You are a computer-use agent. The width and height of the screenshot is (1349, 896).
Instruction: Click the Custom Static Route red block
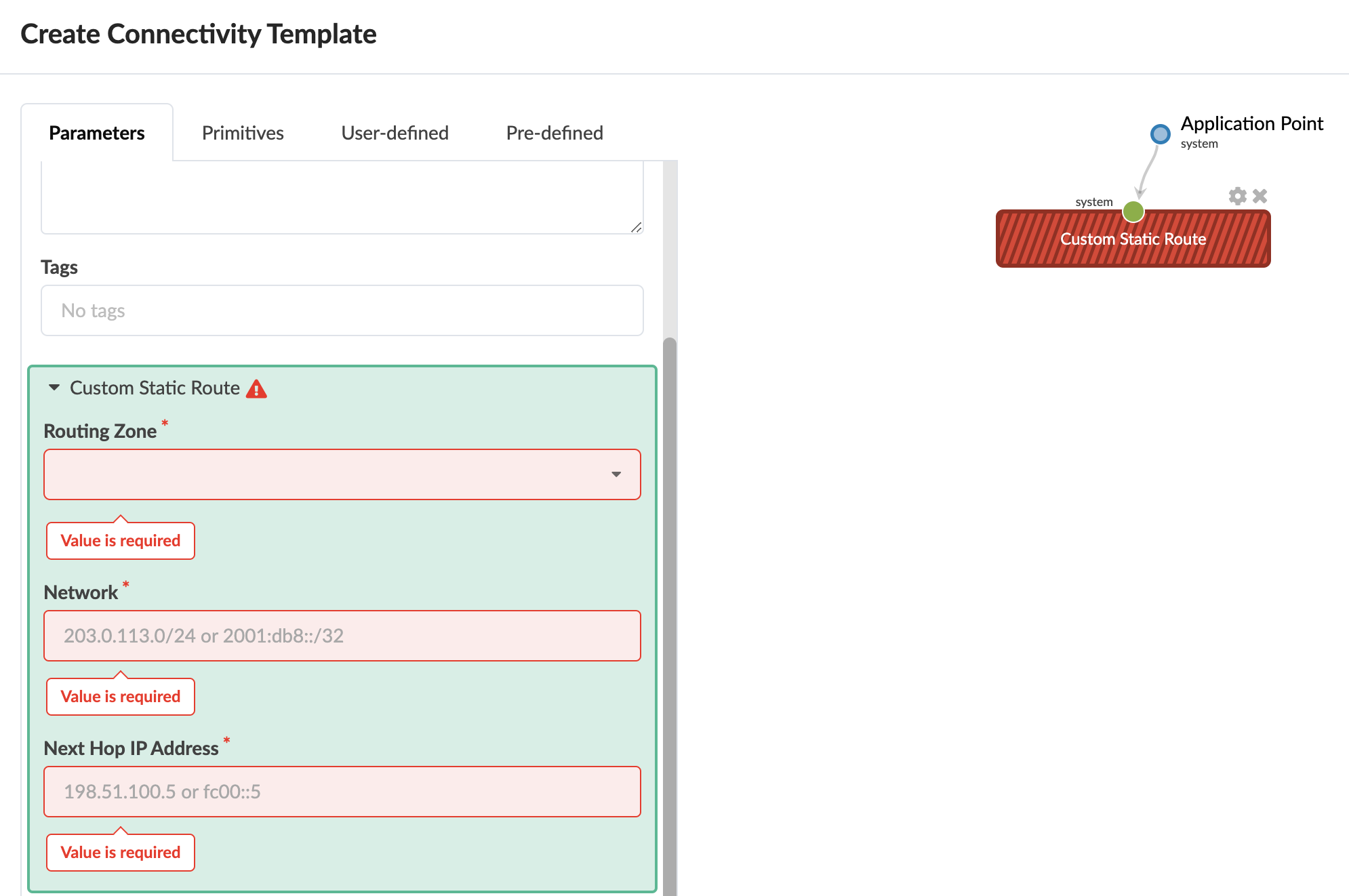(1132, 240)
